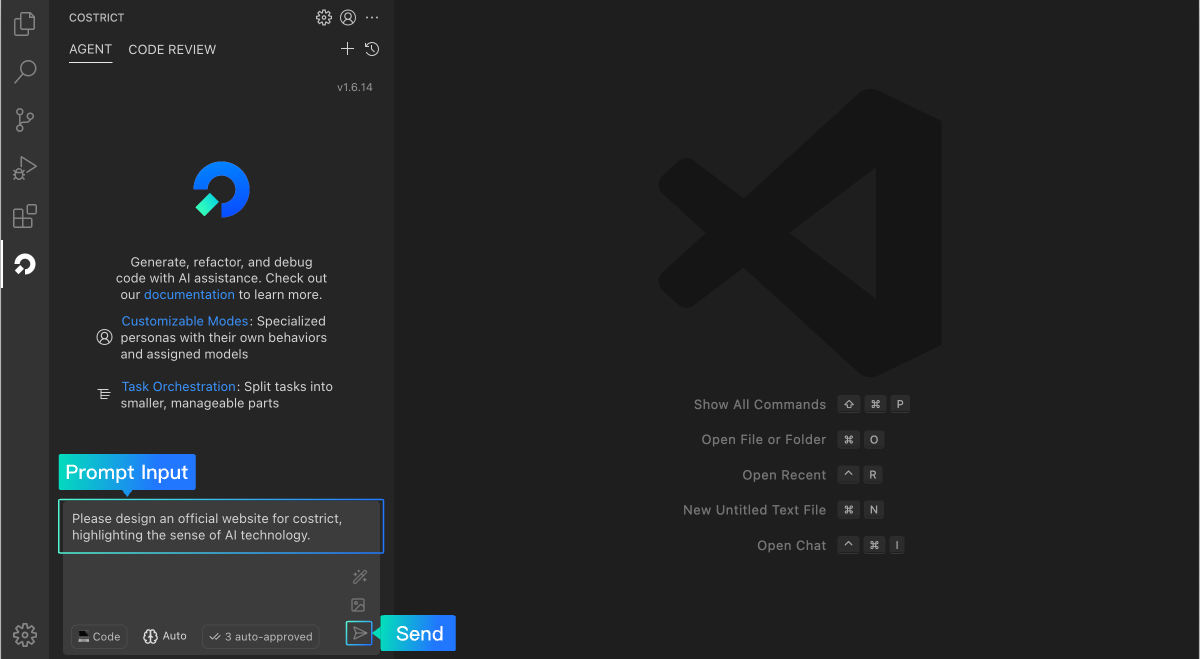Open the Code mode selector

(x=98, y=636)
